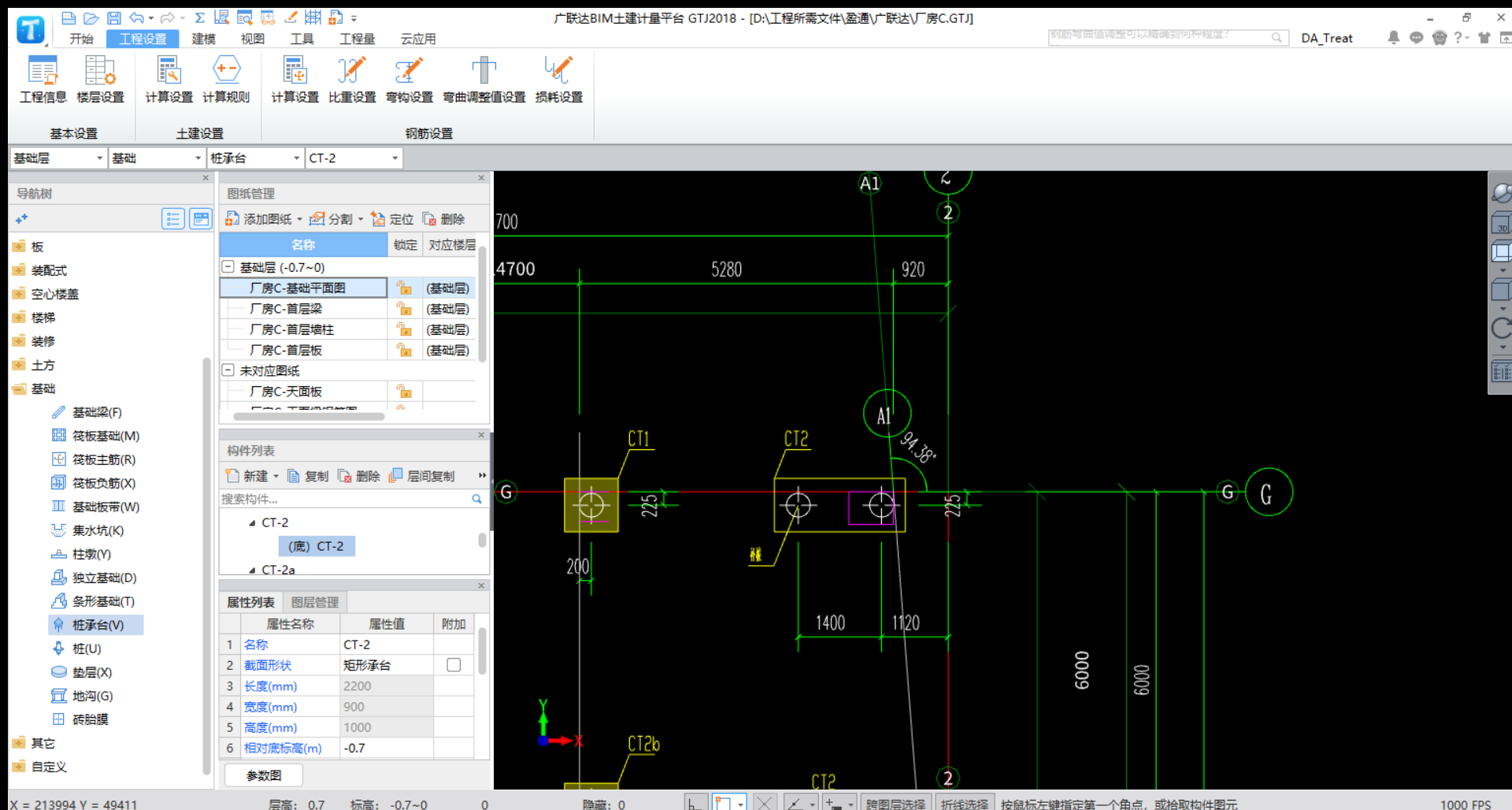
Task: Click the search magnifier in component search box
Action: 476,499
